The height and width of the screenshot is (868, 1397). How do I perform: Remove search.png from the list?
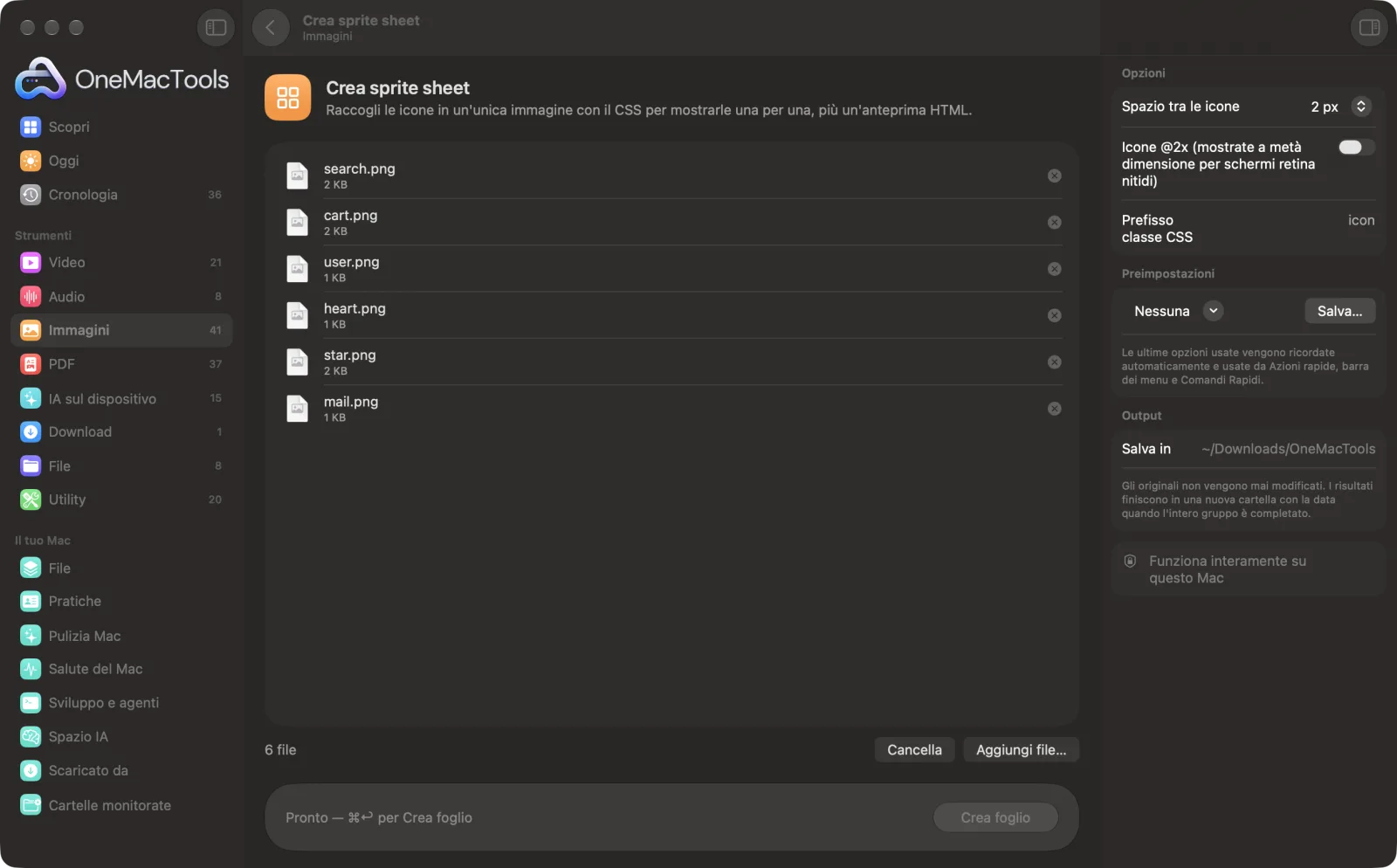point(1055,176)
